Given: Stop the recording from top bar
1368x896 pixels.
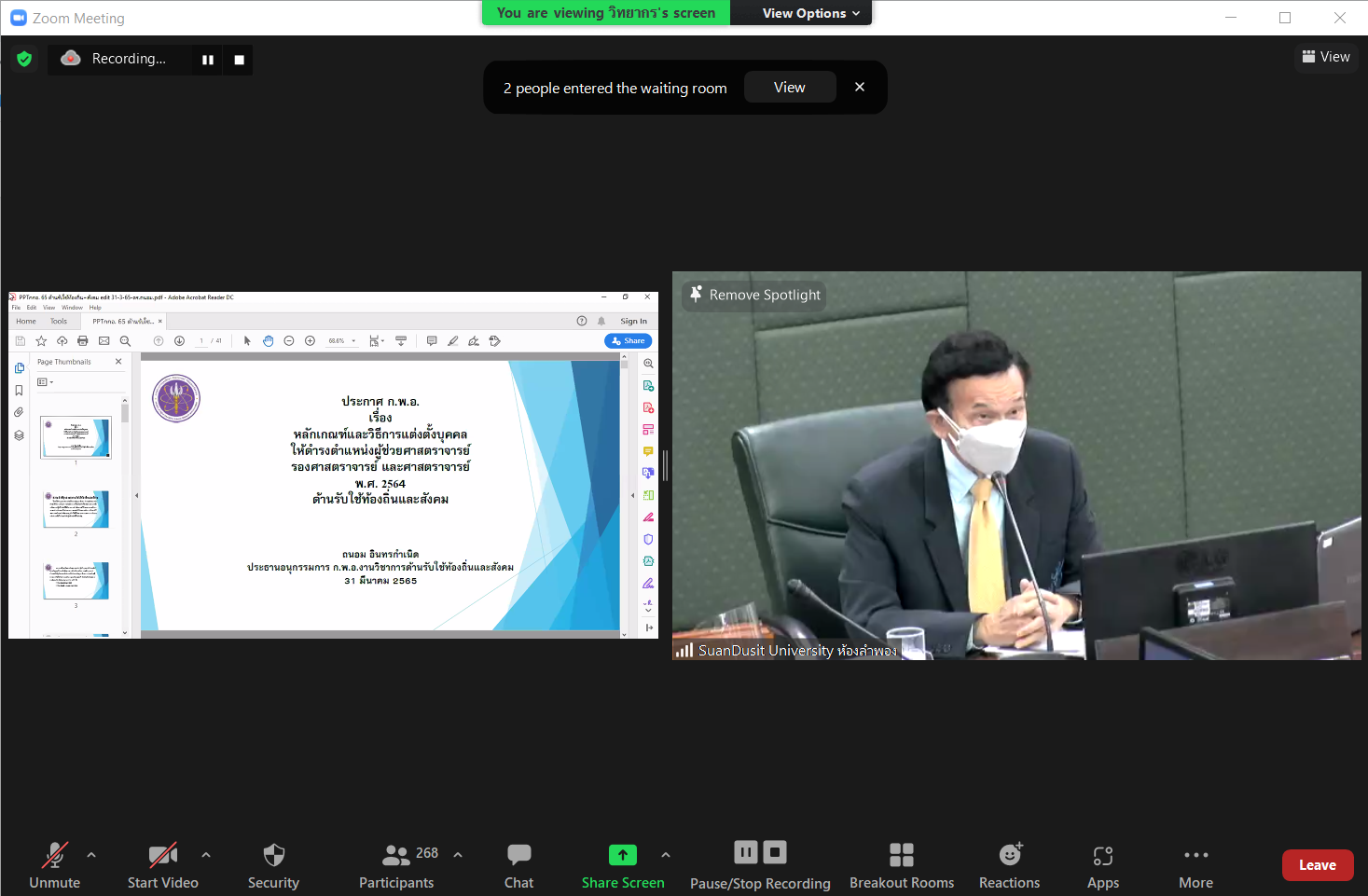Looking at the screenshot, I should 239,60.
